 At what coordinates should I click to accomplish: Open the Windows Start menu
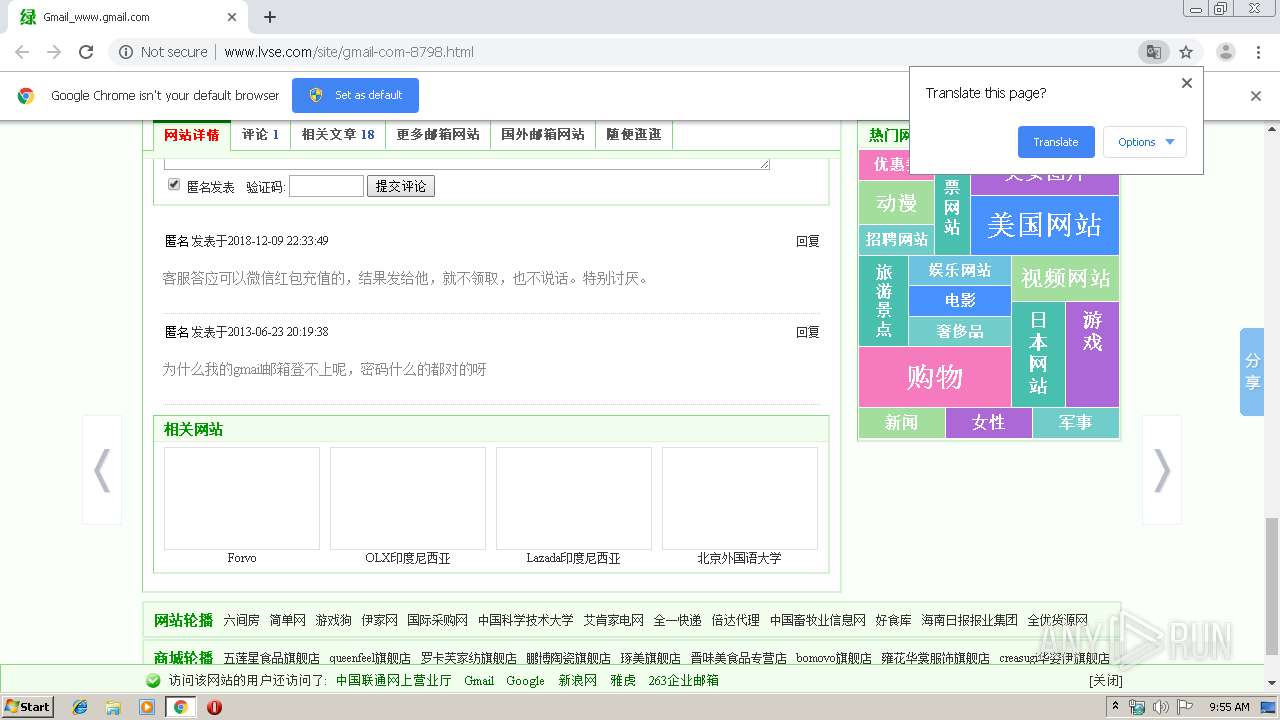tap(27, 706)
